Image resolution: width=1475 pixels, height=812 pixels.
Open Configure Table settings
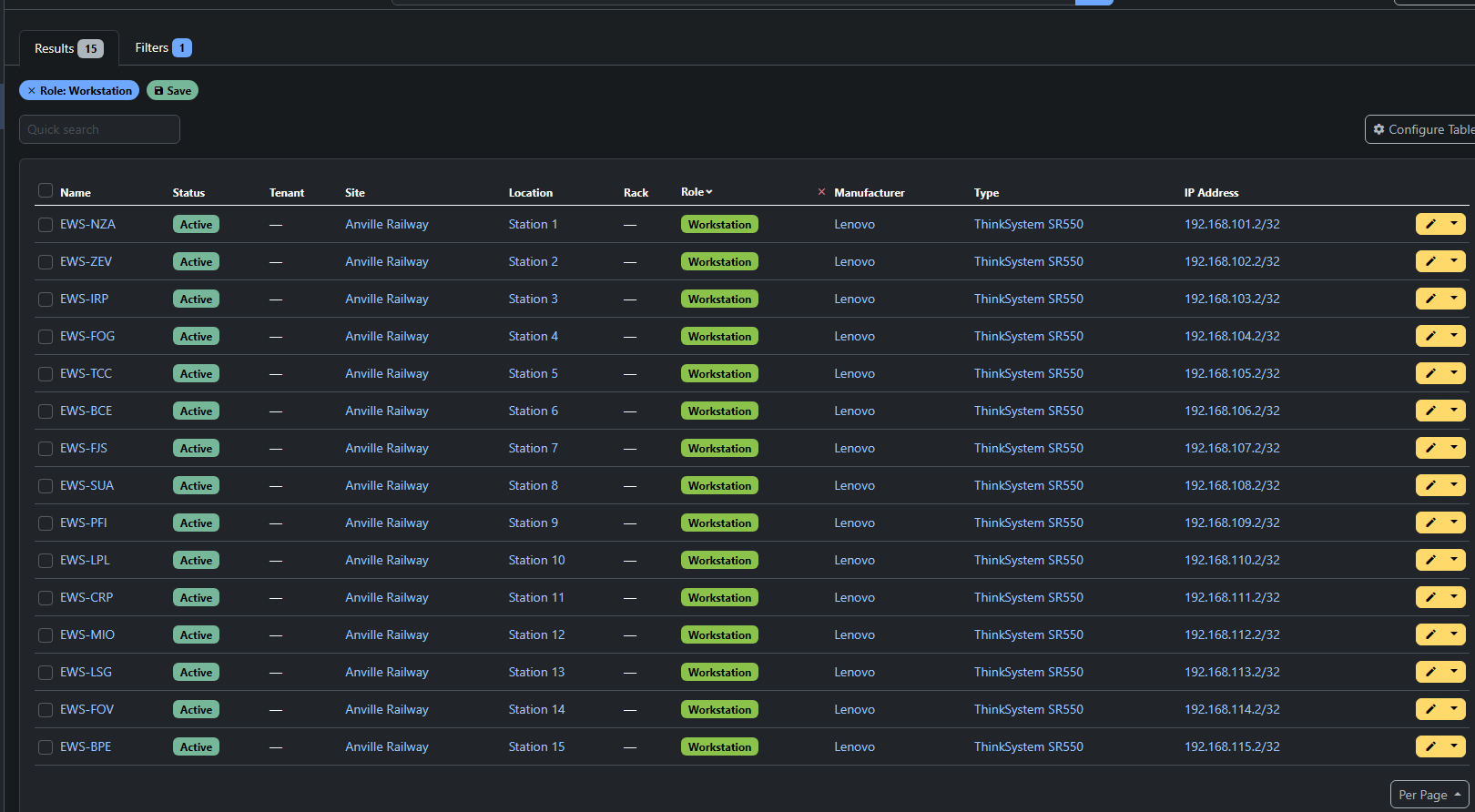pyautogui.click(x=1422, y=129)
